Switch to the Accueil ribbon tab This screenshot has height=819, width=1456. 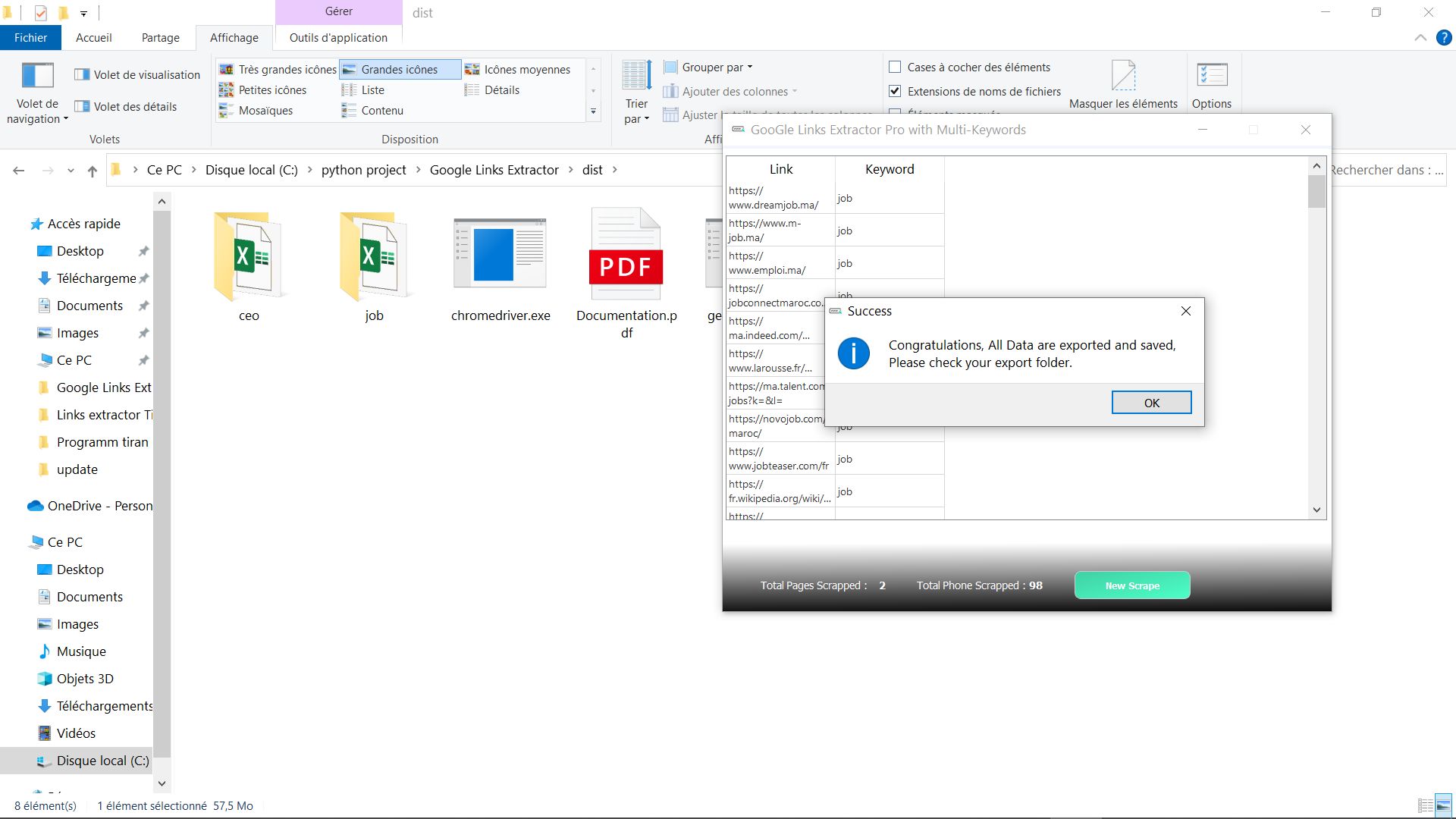94,37
